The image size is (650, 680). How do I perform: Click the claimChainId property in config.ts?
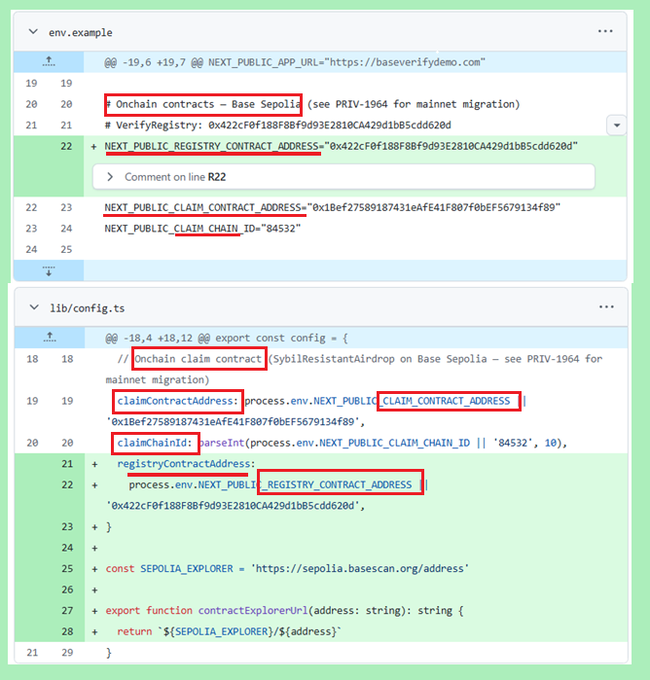point(154,443)
